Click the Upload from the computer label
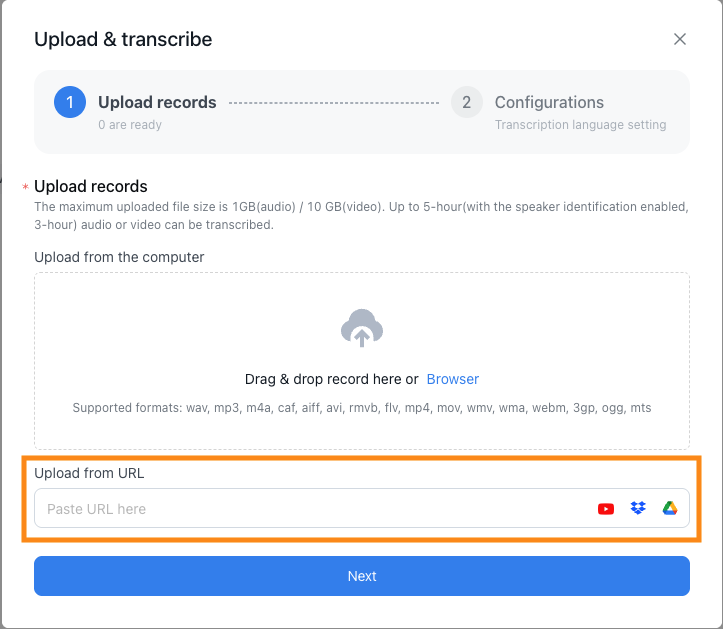Image resolution: width=723 pixels, height=629 pixels. coord(119,257)
